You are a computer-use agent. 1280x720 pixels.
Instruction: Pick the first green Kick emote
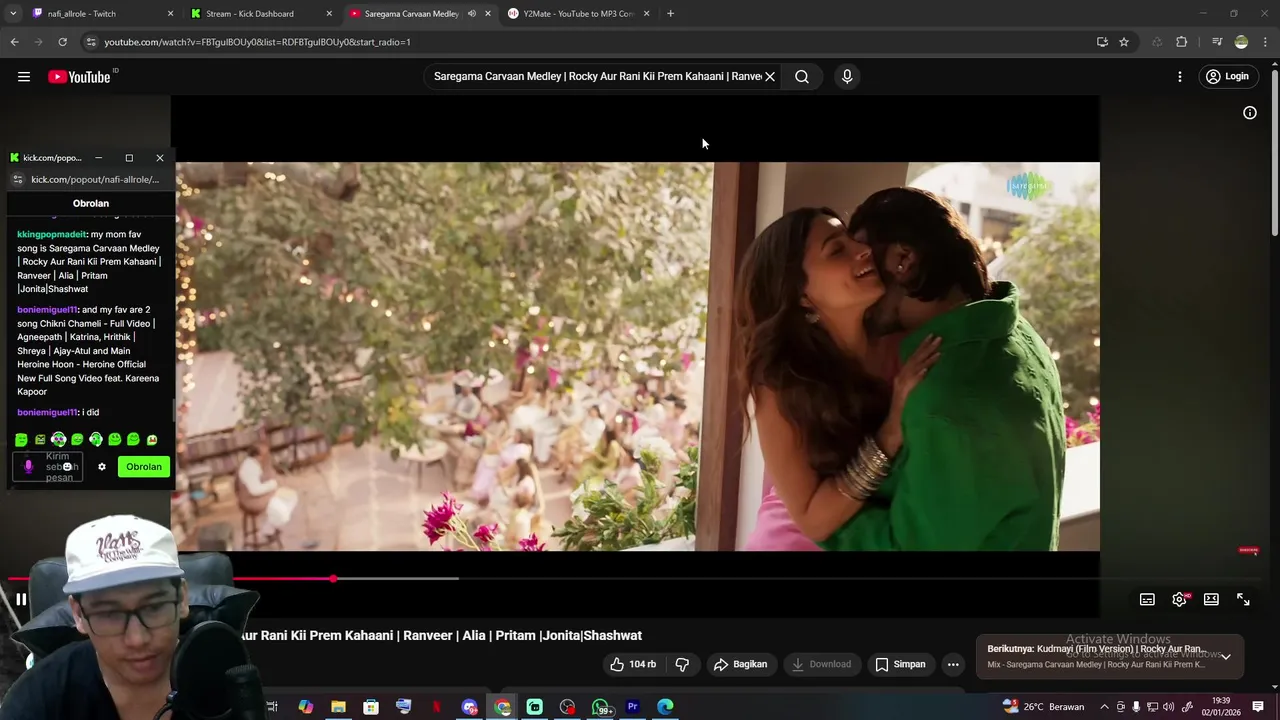click(x=21, y=440)
